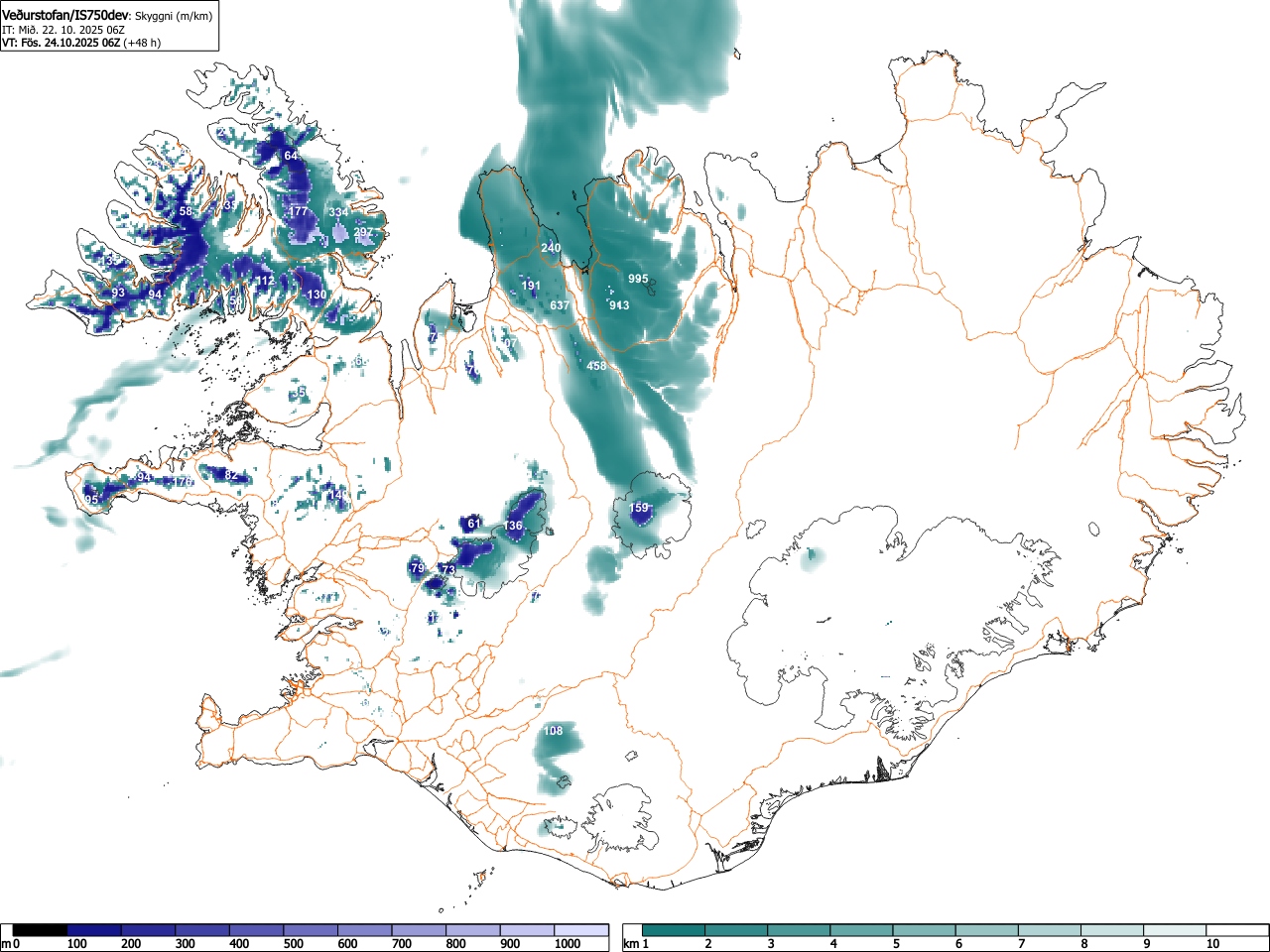Click the 61 visibility value label

pyautogui.click(x=474, y=524)
